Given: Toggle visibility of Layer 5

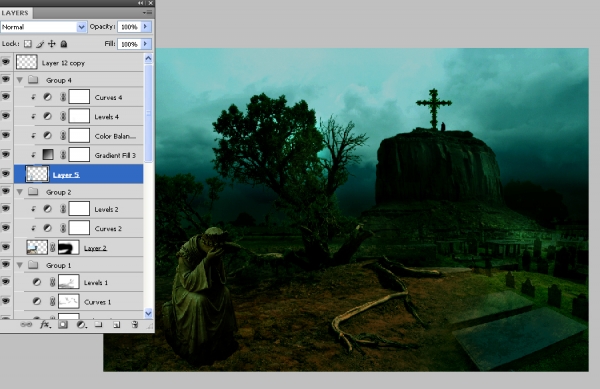Looking at the screenshot, I should point(6,173).
